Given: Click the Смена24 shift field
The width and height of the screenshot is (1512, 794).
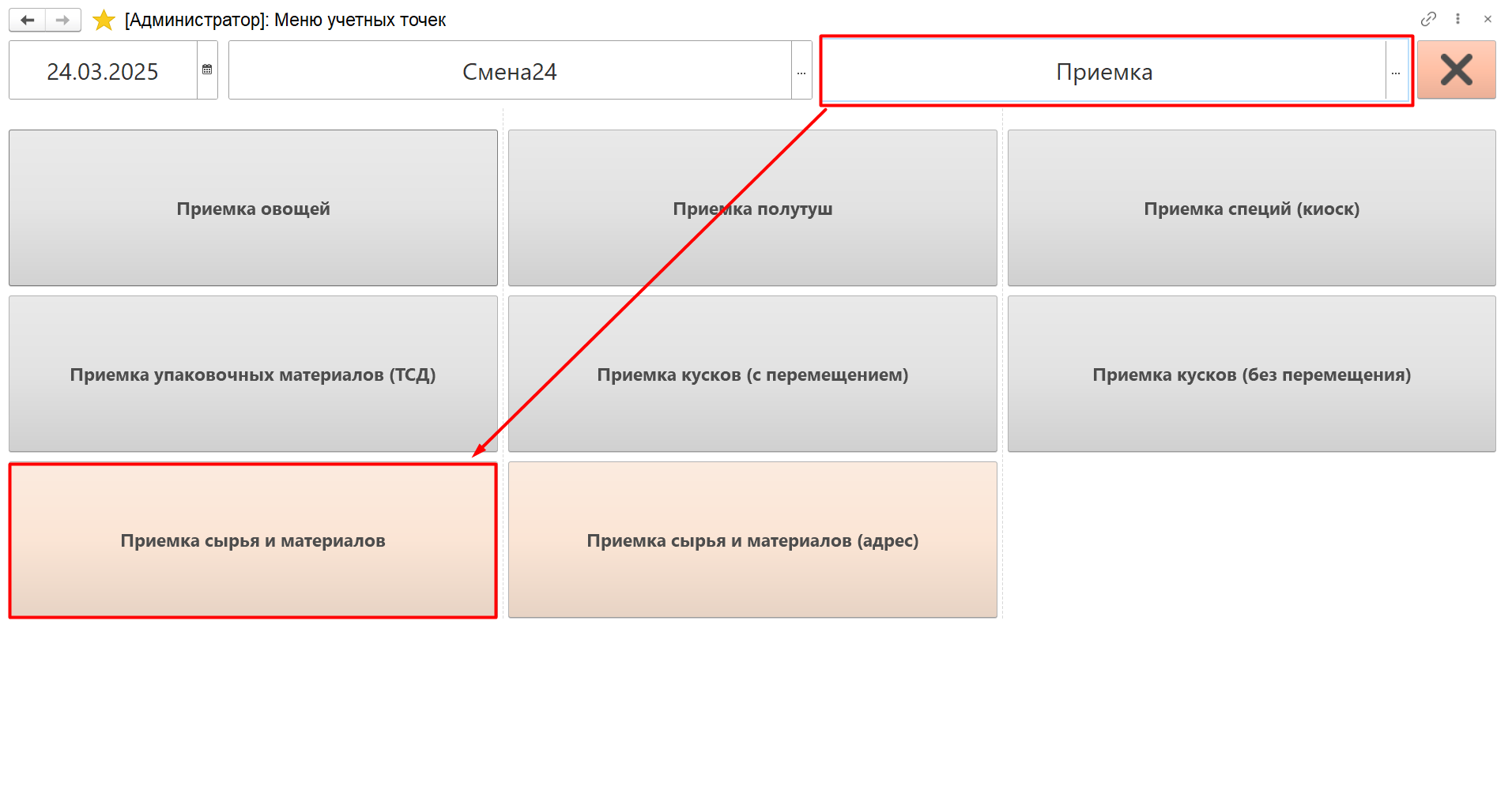Looking at the screenshot, I should click(510, 71).
